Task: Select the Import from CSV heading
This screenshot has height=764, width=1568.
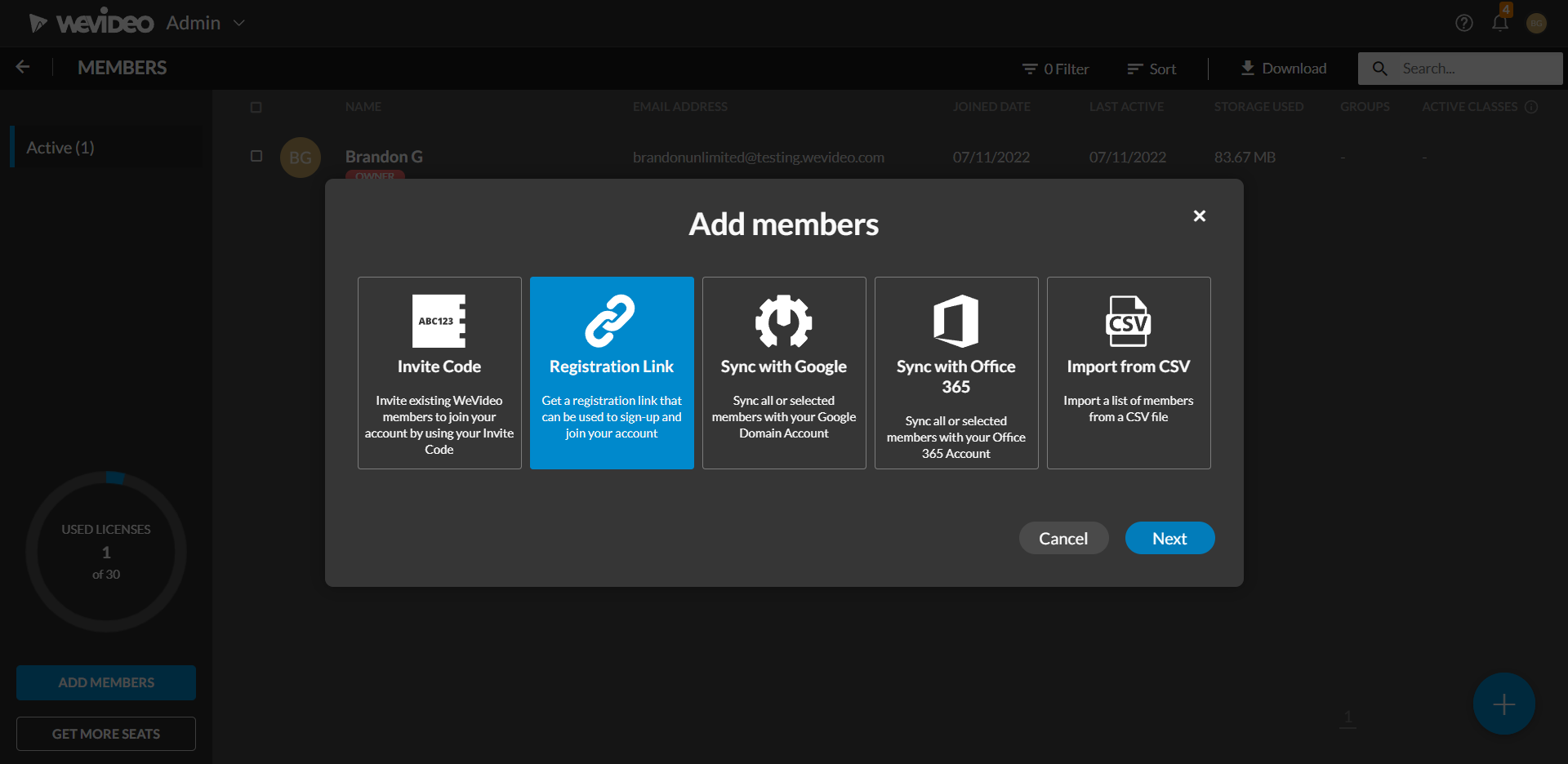Action: pyautogui.click(x=1129, y=367)
